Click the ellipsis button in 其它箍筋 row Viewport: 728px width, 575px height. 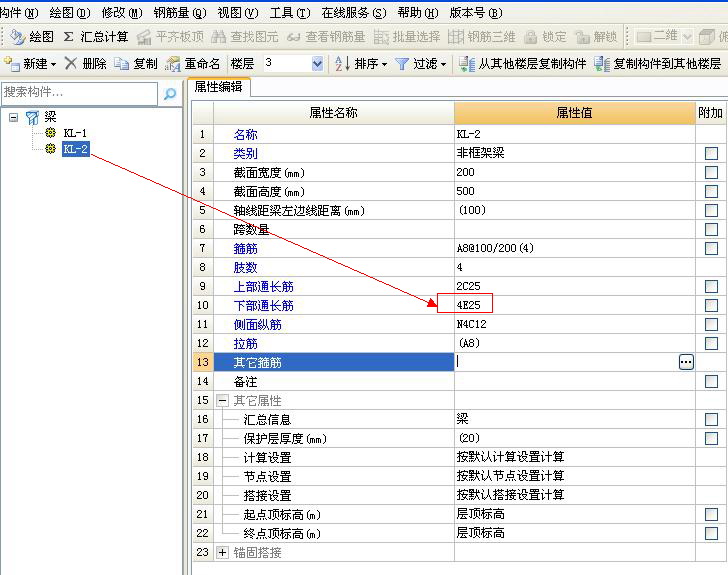686,362
